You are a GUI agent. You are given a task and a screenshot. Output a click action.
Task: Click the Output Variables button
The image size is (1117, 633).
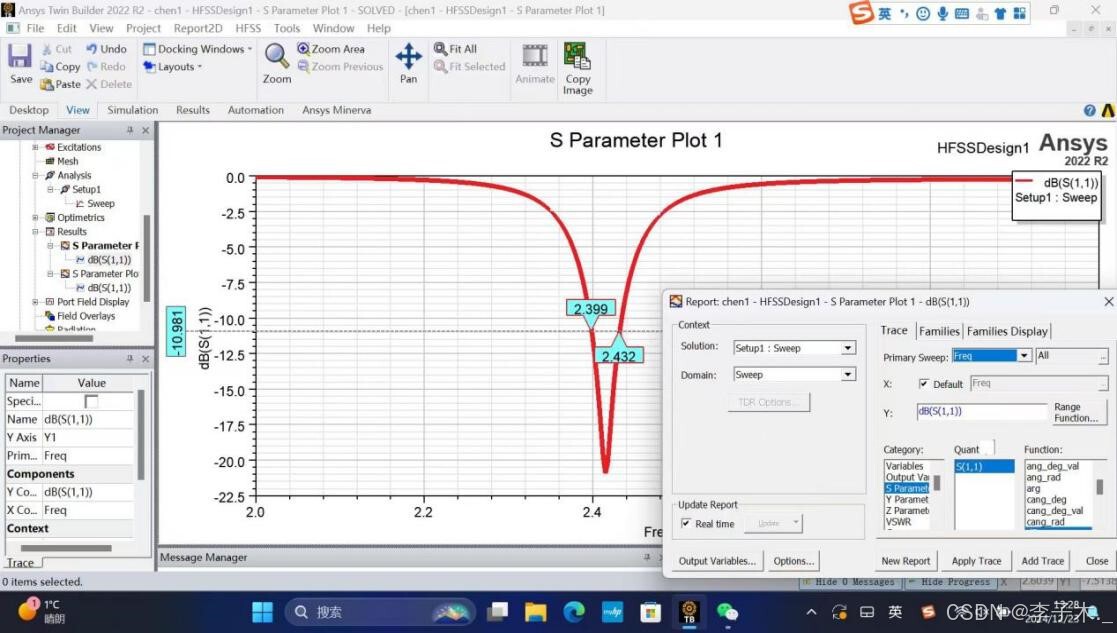click(x=717, y=561)
